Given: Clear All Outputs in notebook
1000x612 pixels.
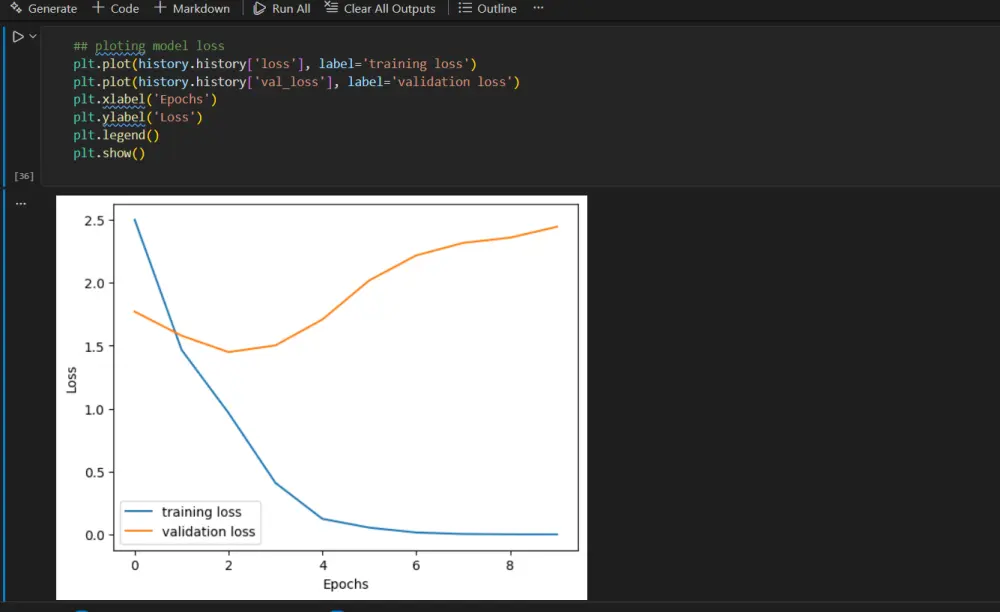Looking at the screenshot, I should coord(380,8).
